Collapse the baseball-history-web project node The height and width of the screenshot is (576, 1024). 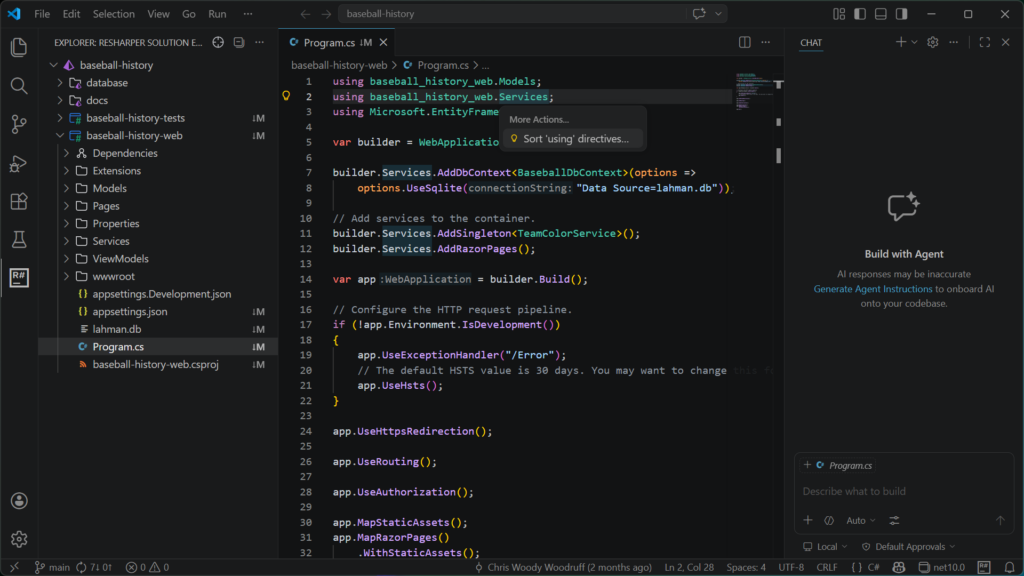coord(61,136)
